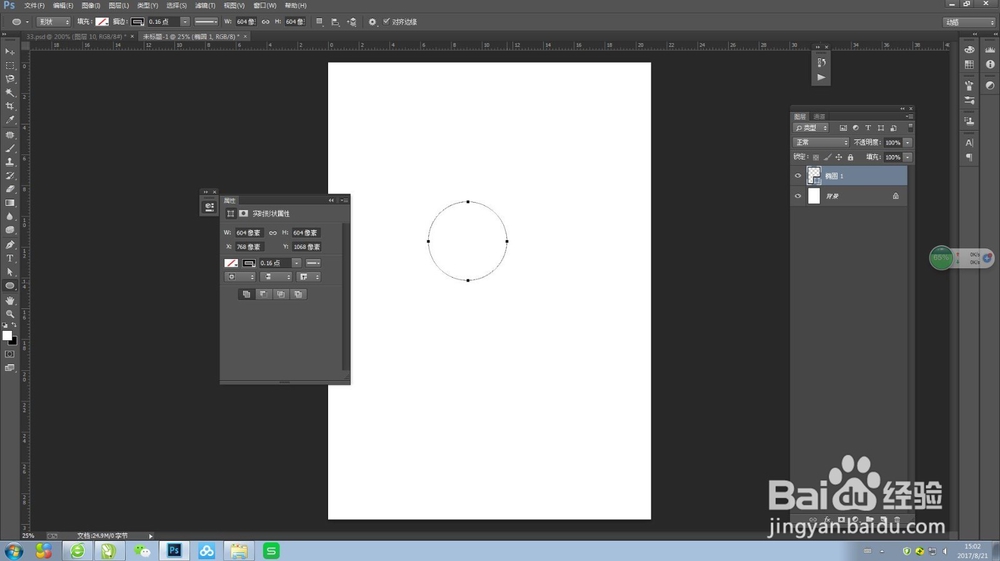The width and height of the screenshot is (1000, 561).
Task: Toggle lock image pixels brush icon
Action: point(827,157)
